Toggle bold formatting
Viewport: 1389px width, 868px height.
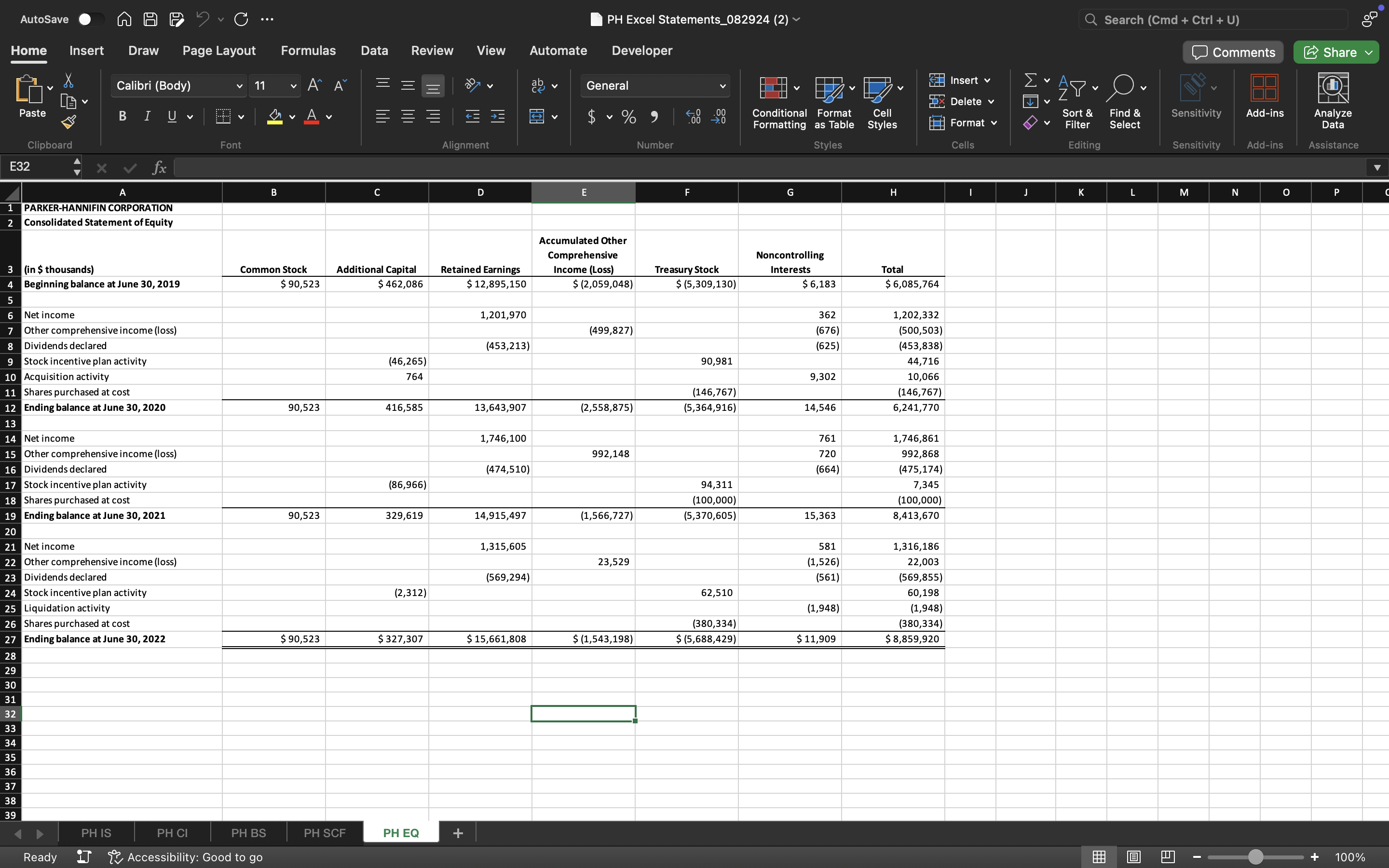[x=122, y=117]
